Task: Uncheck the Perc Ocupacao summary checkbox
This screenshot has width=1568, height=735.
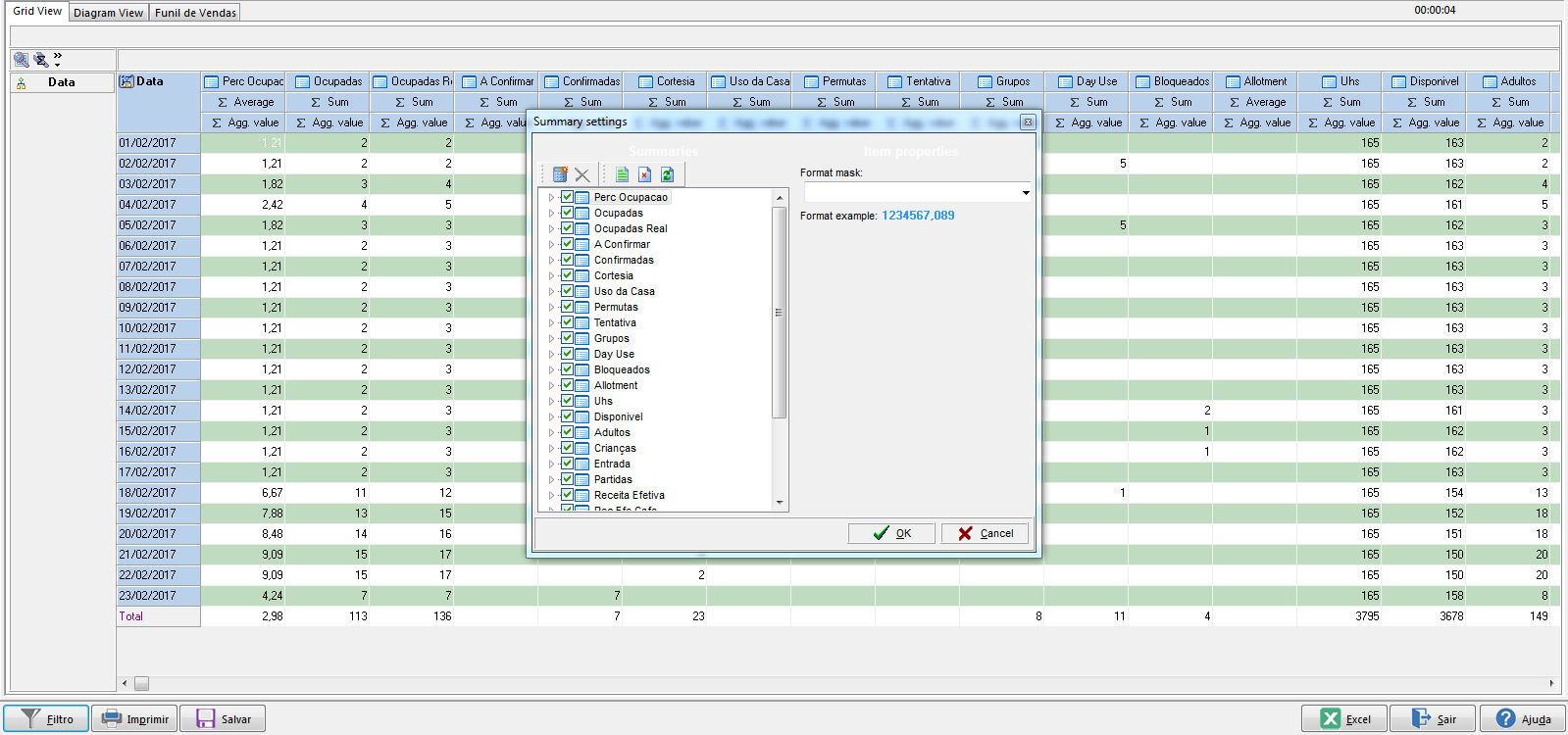Action: 567,197
